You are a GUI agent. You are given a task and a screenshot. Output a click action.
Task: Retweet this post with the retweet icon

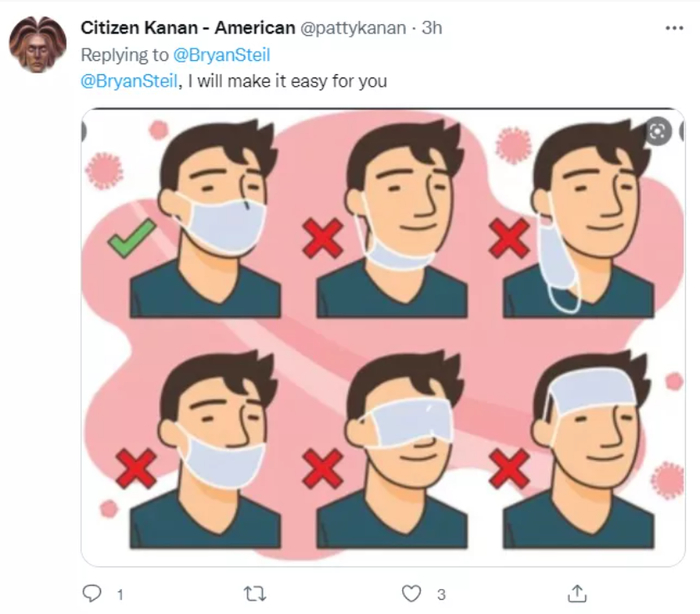[x=255, y=594]
